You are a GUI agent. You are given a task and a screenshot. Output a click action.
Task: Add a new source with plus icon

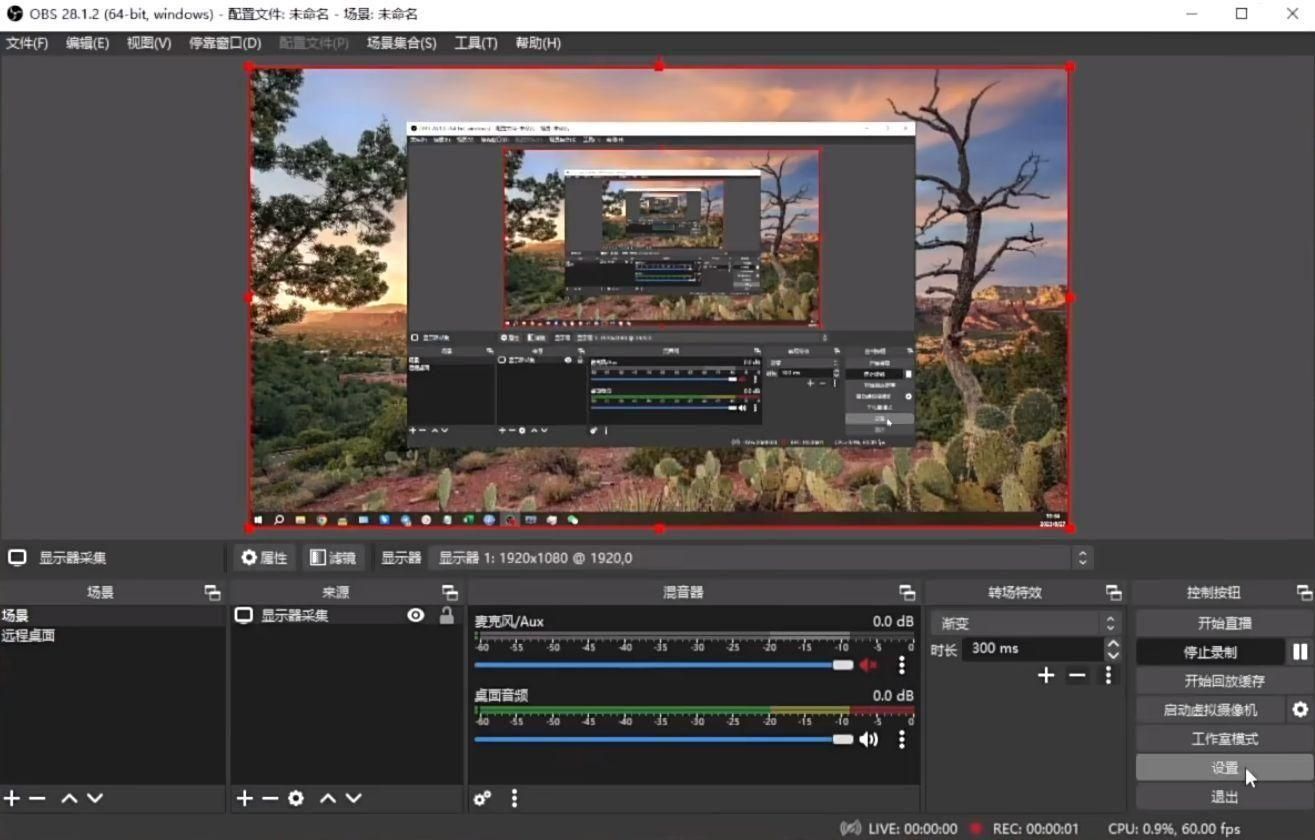click(x=244, y=798)
